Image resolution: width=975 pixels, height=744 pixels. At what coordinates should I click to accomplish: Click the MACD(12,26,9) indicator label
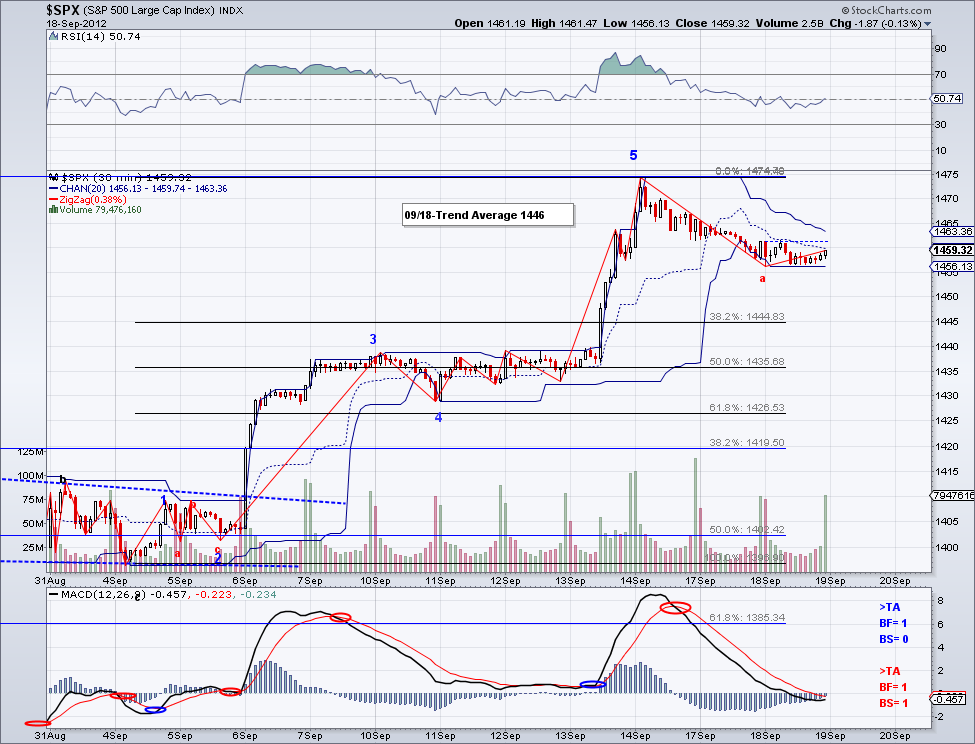pos(104,595)
